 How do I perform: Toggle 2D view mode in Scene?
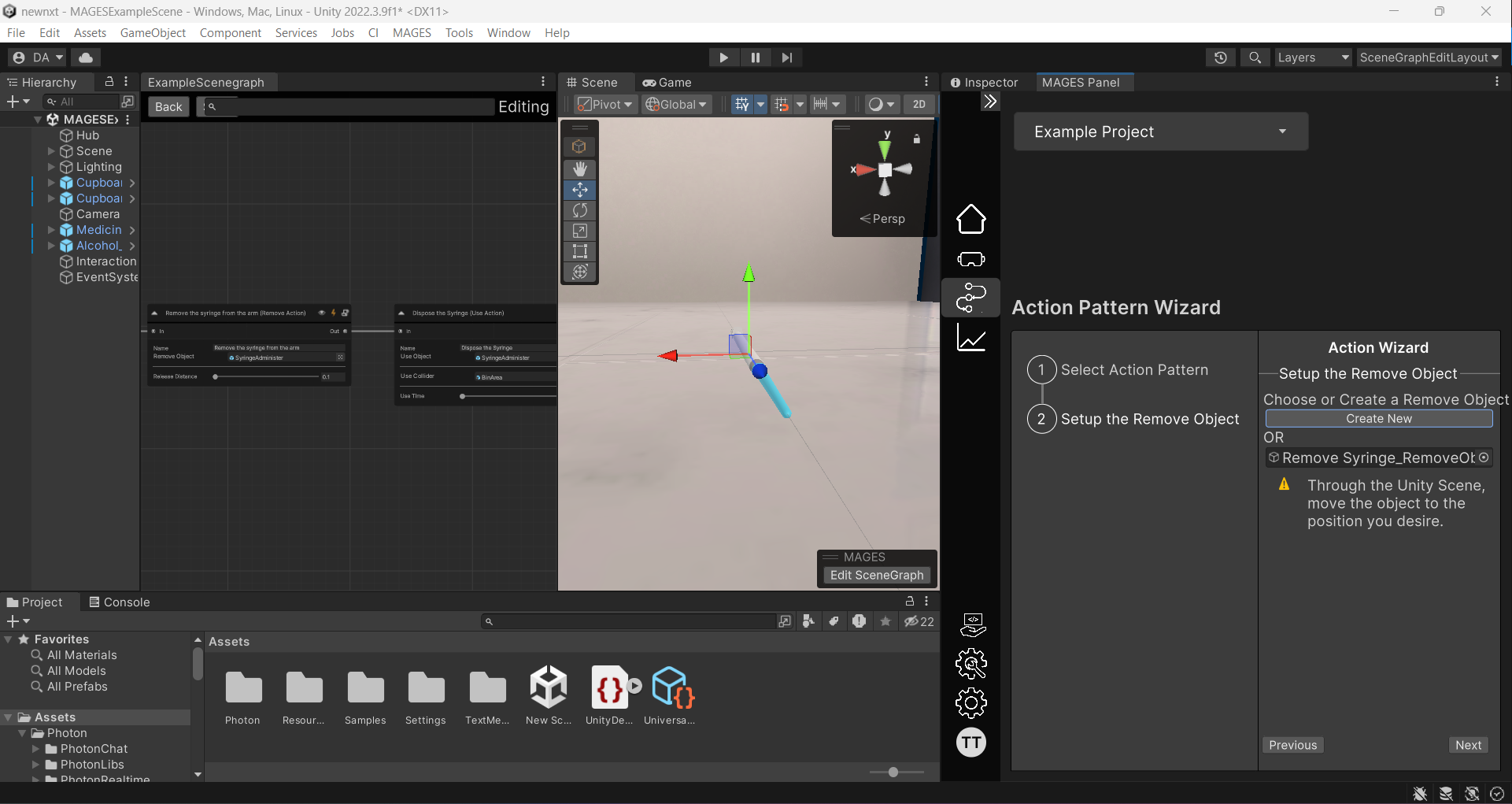pyautogui.click(x=919, y=105)
